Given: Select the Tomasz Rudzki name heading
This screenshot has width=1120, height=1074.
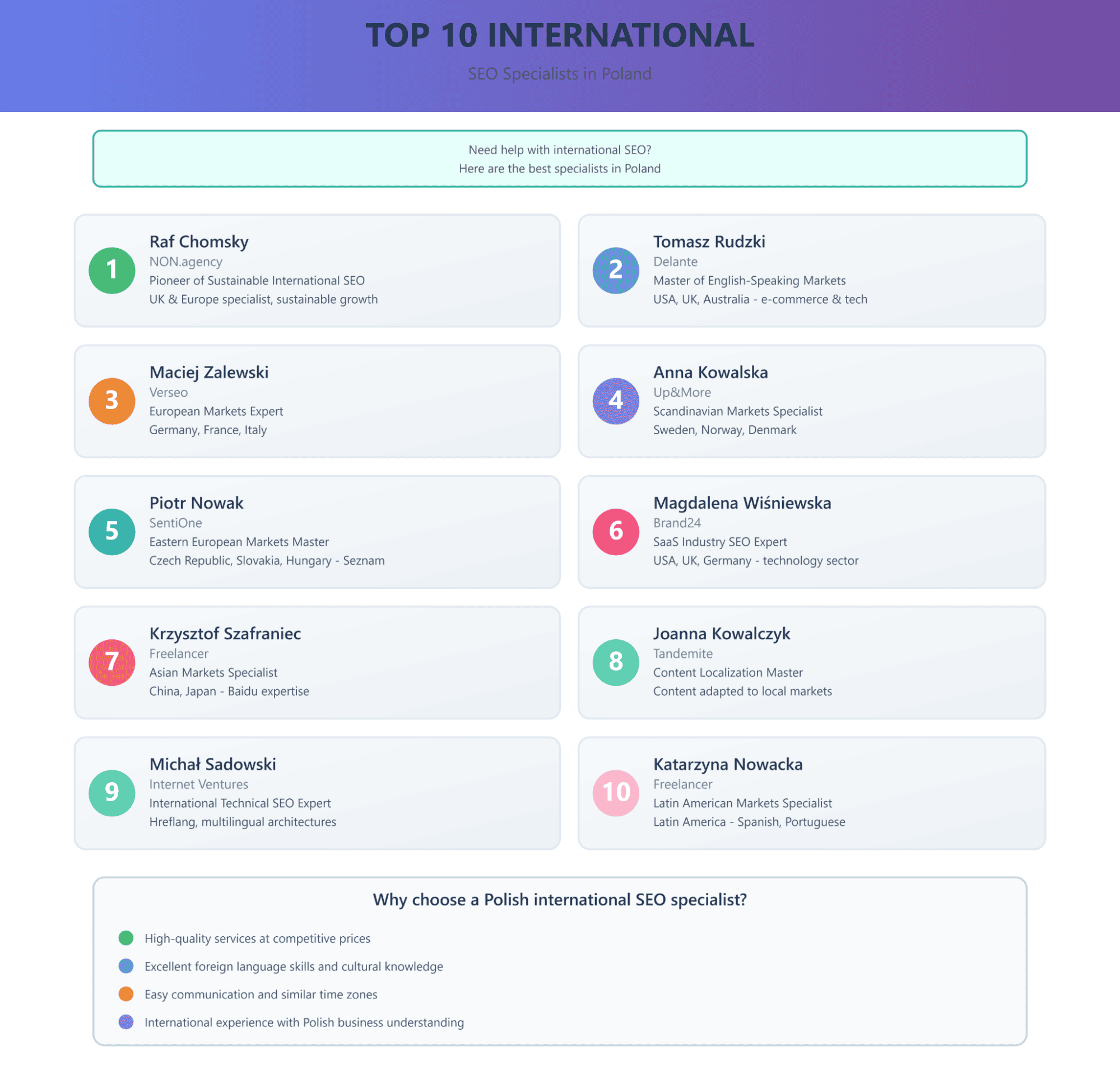Looking at the screenshot, I should tap(709, 241).
